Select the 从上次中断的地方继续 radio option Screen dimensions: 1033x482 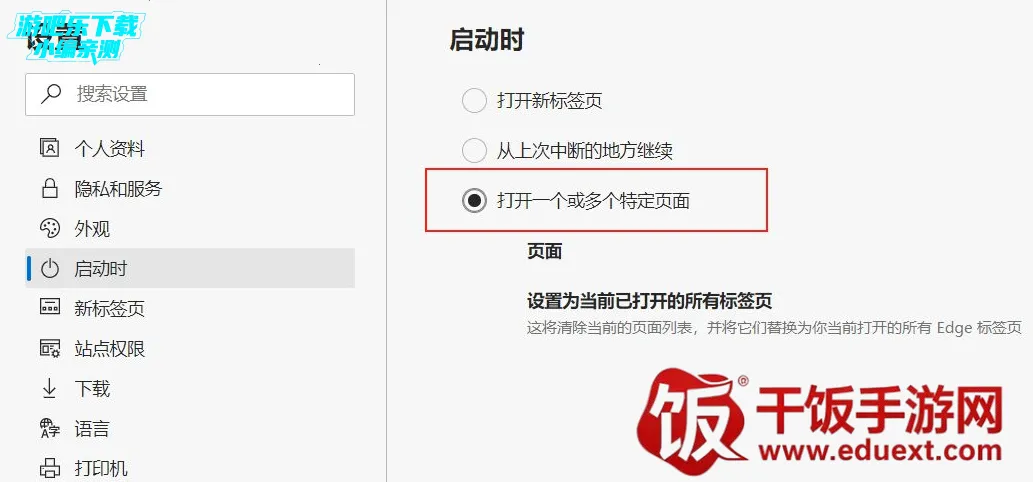pyautogui.click(x=474, y=151)
